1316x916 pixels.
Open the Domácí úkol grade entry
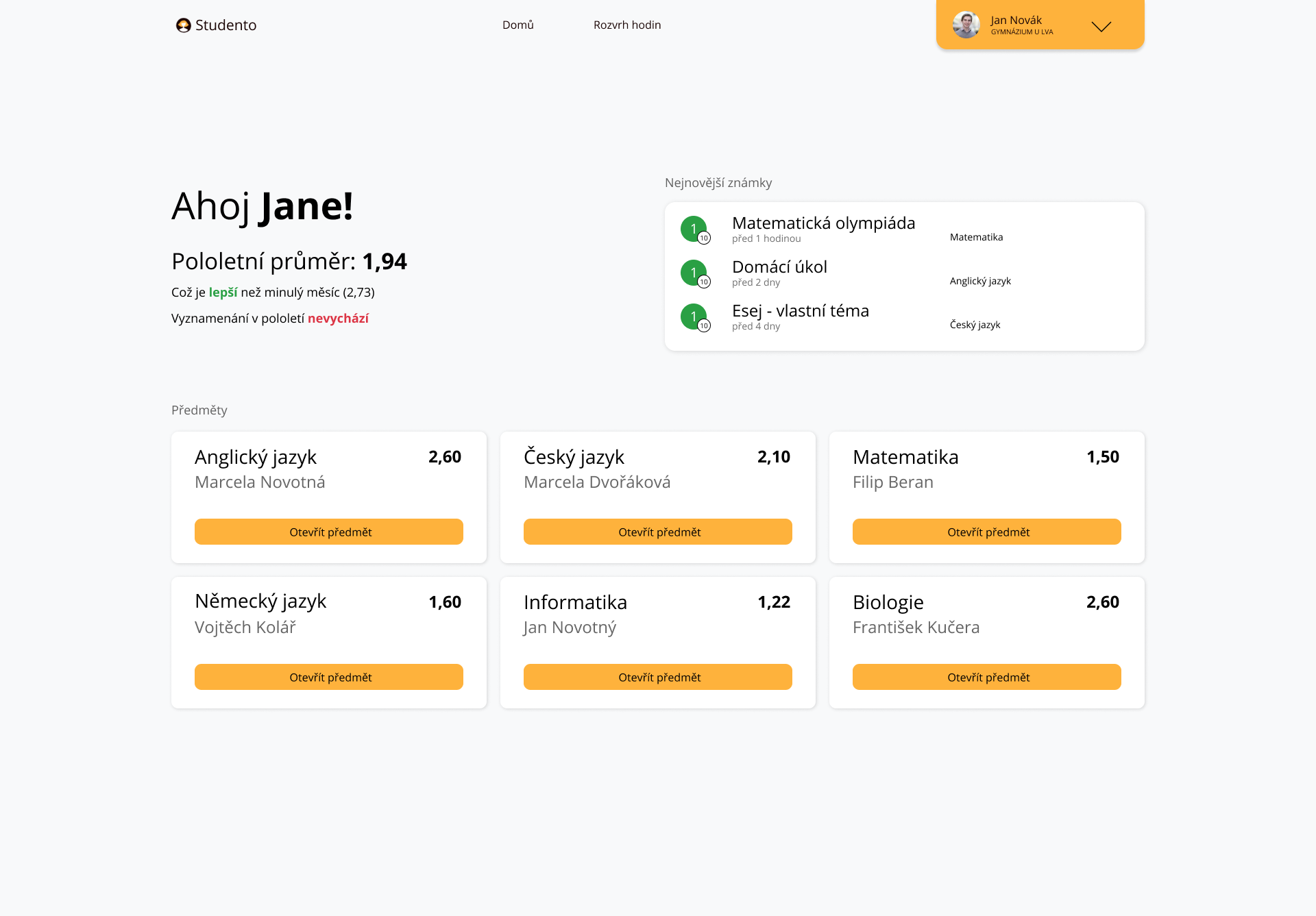coord(779,267)
